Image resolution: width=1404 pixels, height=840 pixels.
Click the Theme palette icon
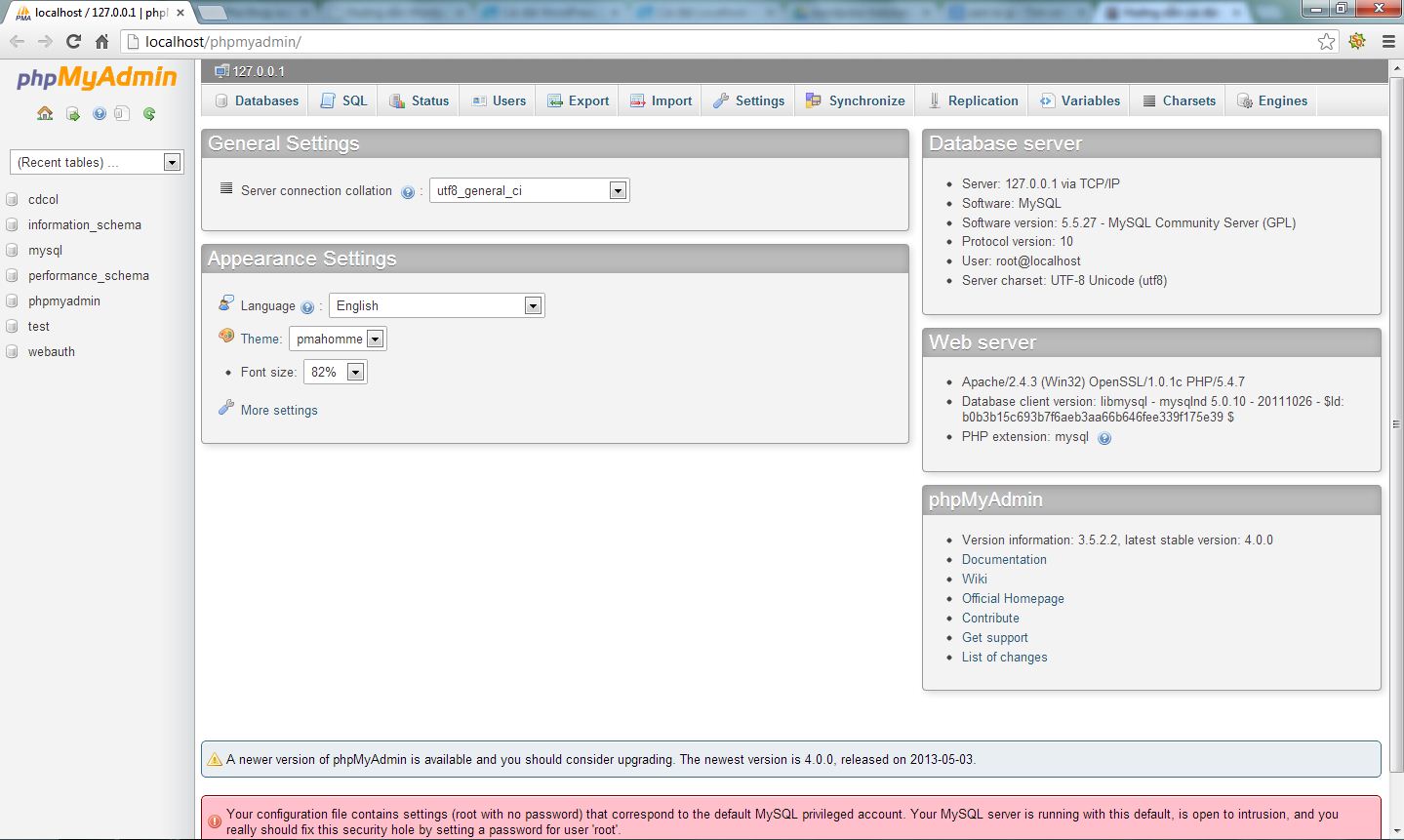[226, 336]
